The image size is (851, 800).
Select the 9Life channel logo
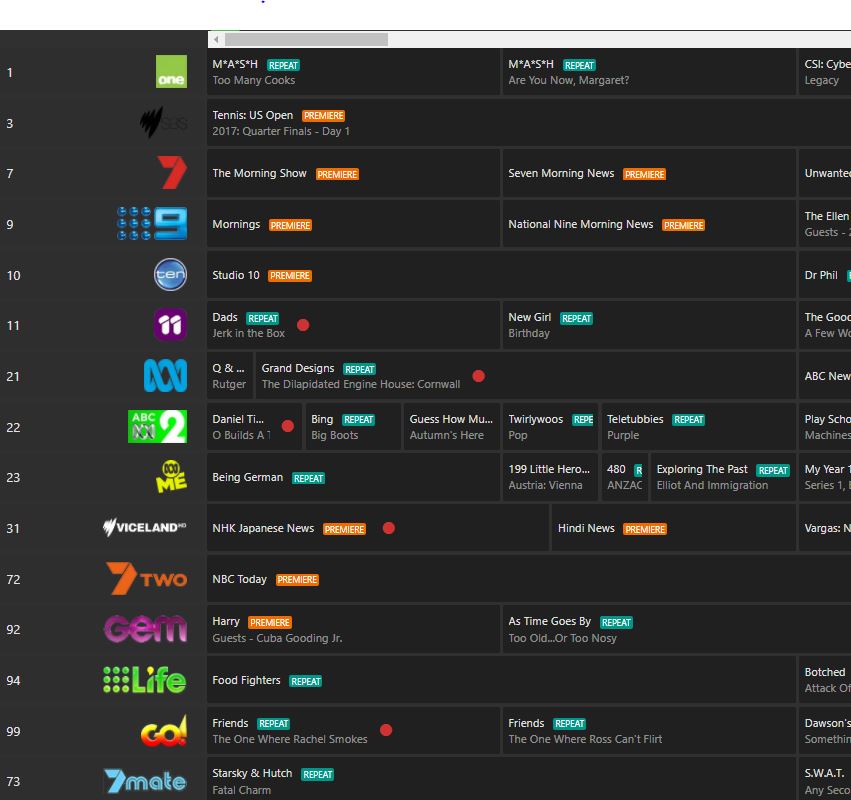pos(145,680)
